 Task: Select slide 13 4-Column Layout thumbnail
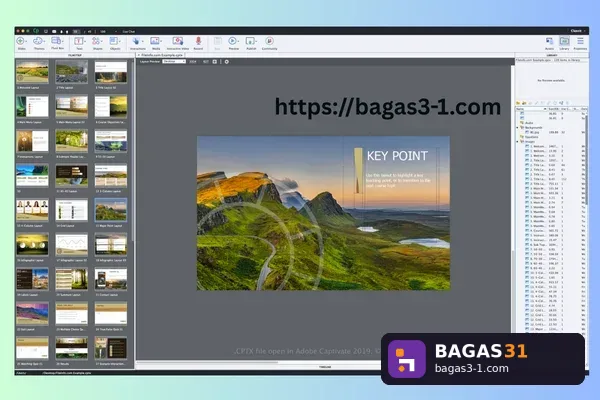click(33, 210)
